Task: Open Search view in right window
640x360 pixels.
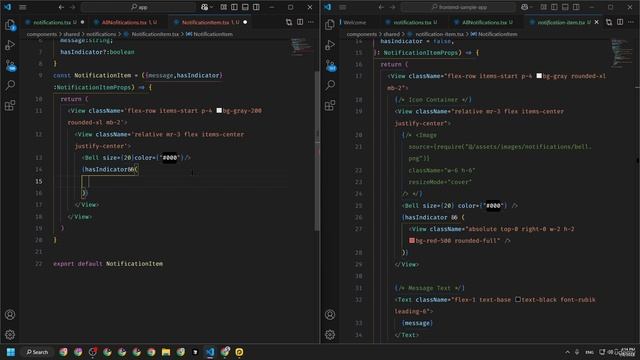Action: pyautogui.click(x=330, y=85)
